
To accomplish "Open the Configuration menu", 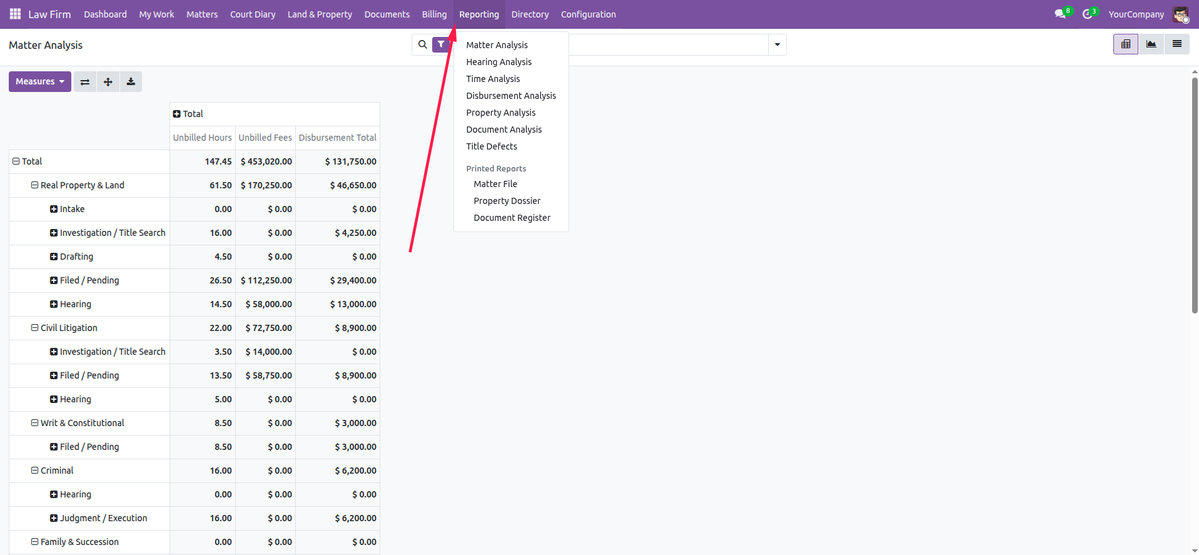I will click(x=588, y=15).
